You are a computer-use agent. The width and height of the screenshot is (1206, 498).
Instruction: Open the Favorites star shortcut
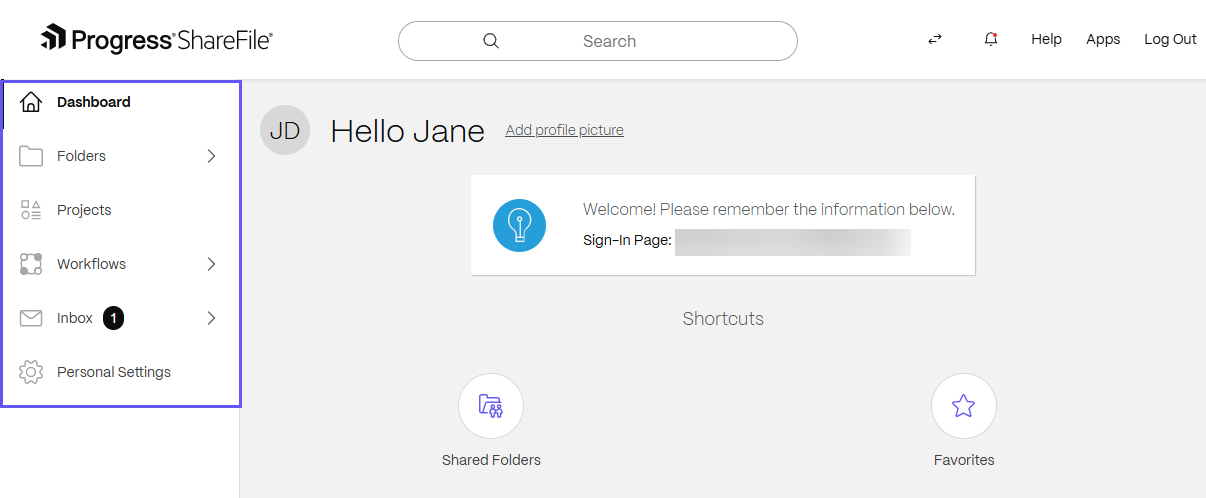(x=963, y=406)
